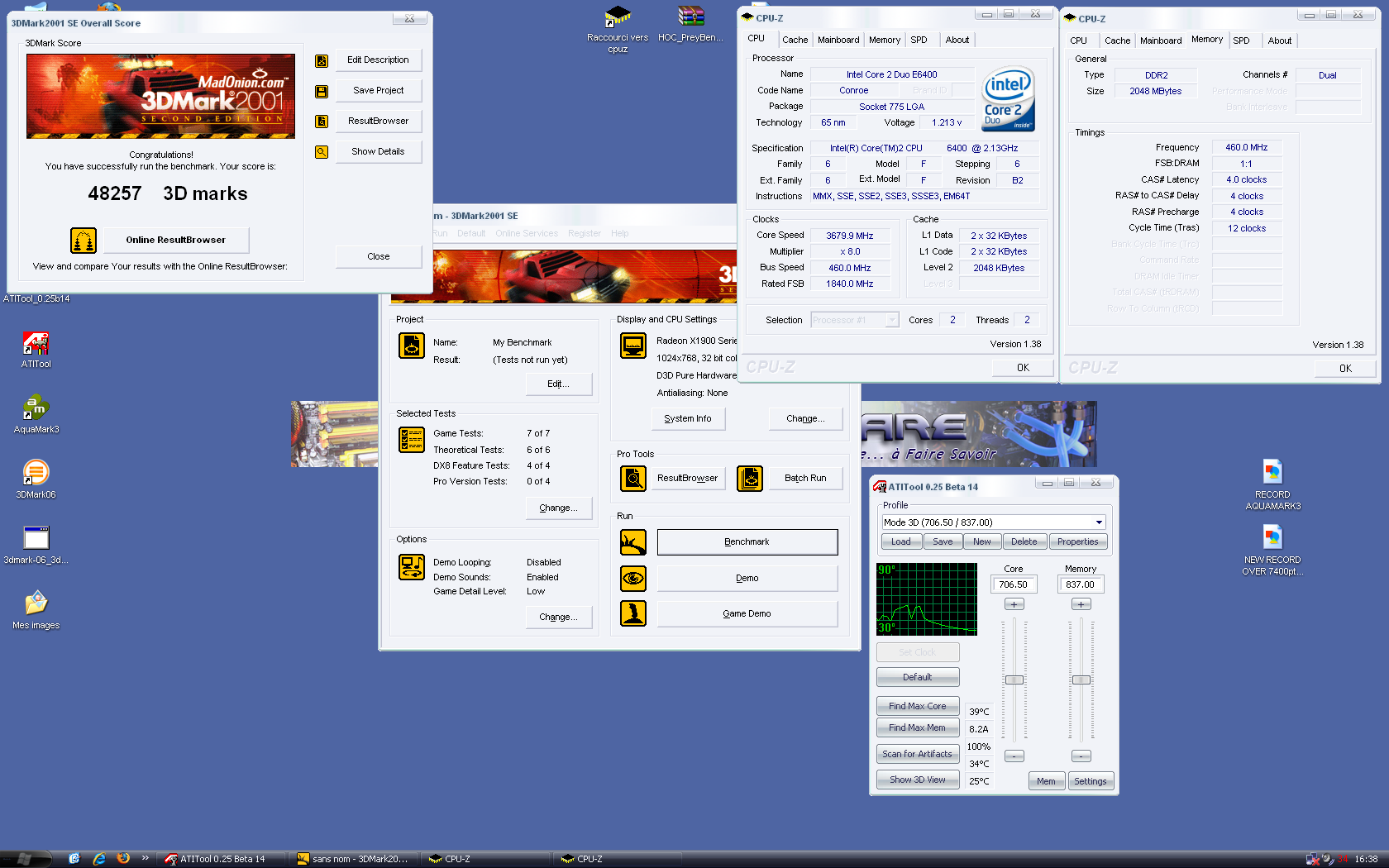Open Processor selection dropdown in CPU-Z

892,320
